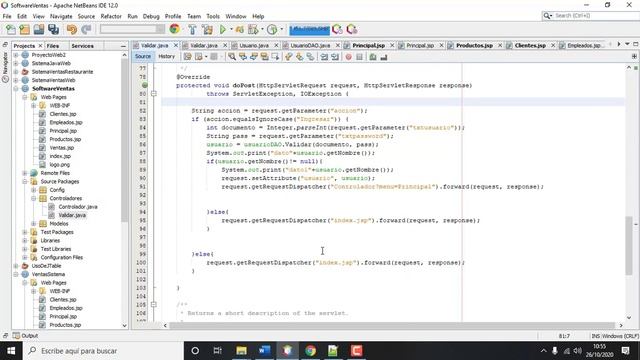Click the Chrome browser selector icon in toolbar
Screen dimensions: 640x360
175,29
